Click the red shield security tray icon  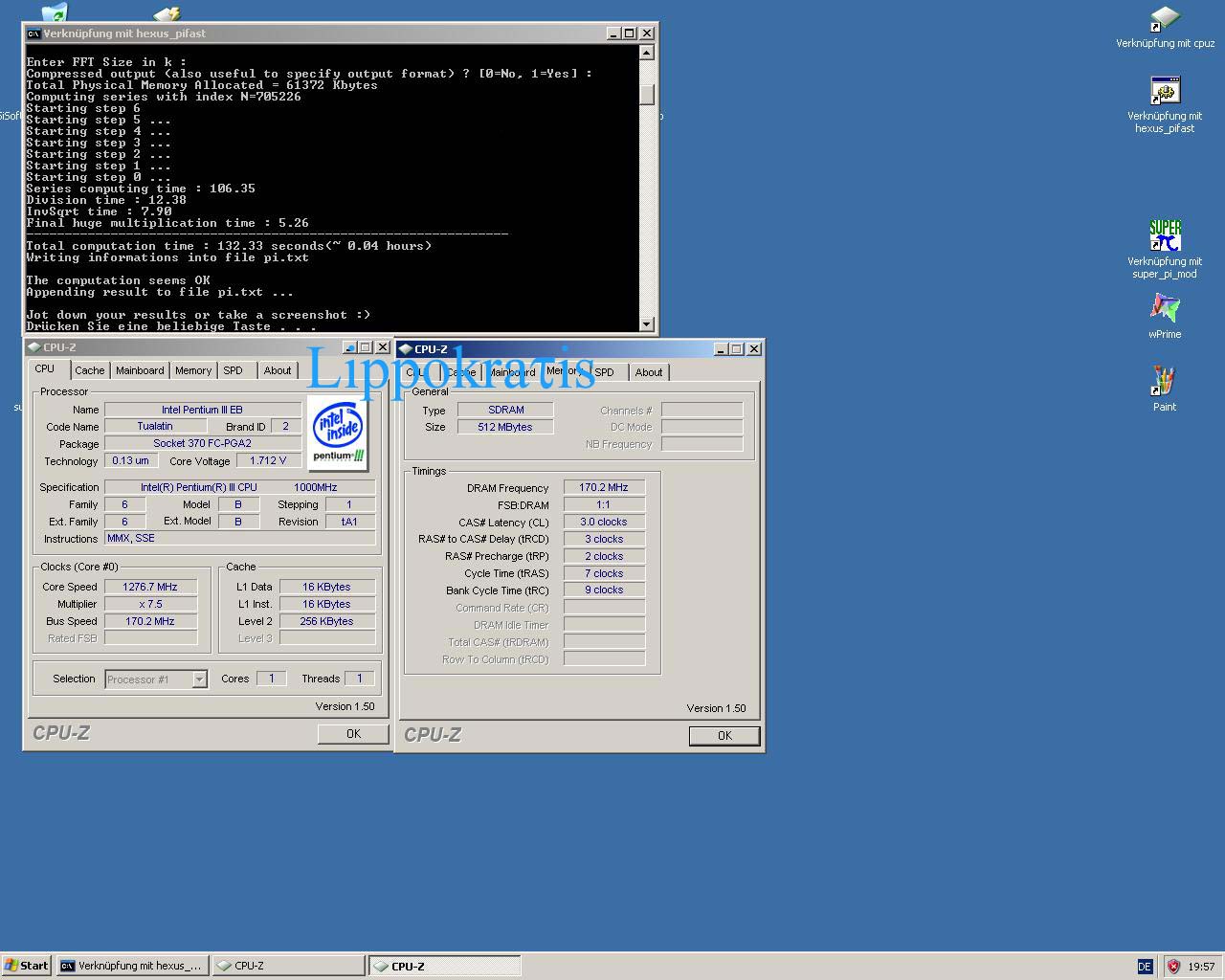(x=1173, y=967)
